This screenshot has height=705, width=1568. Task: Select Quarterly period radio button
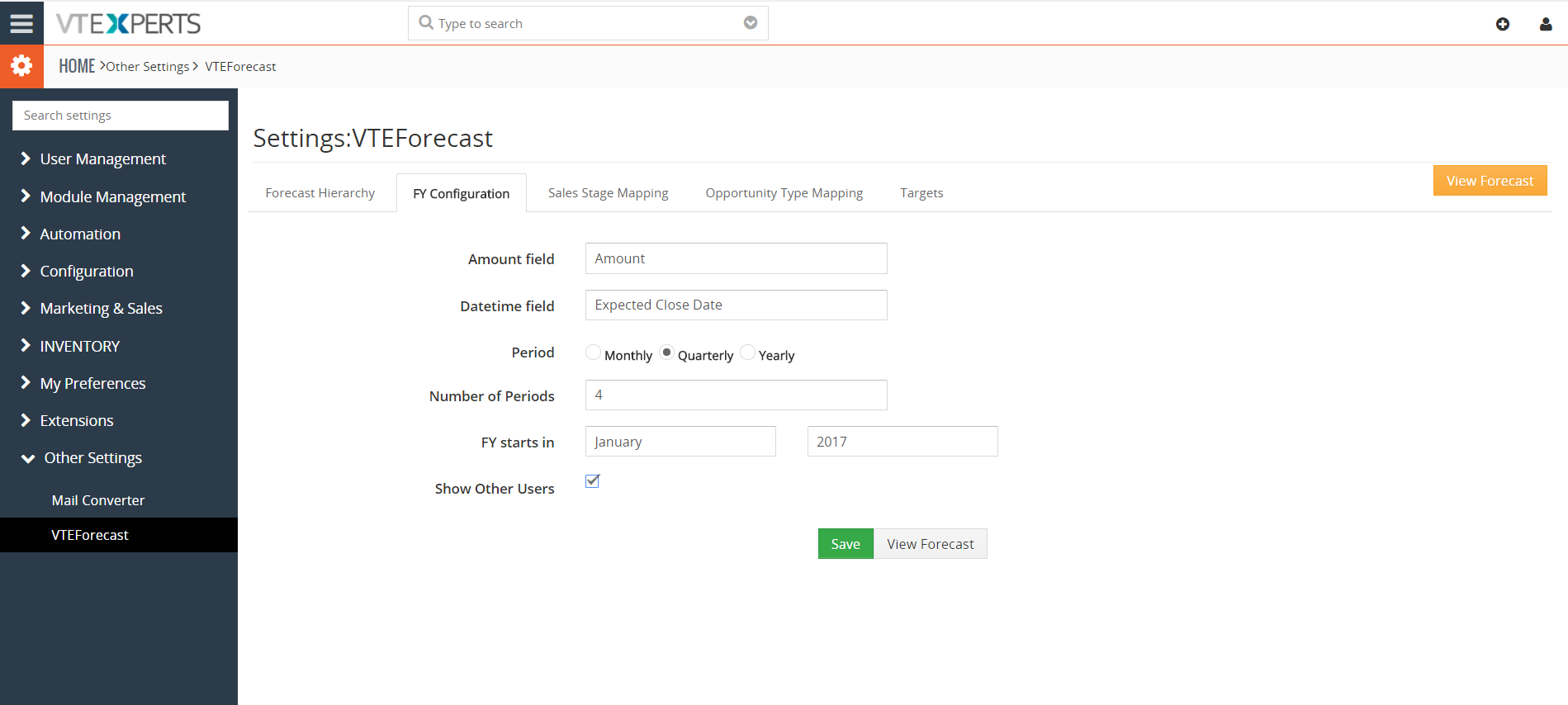point(666,352)
